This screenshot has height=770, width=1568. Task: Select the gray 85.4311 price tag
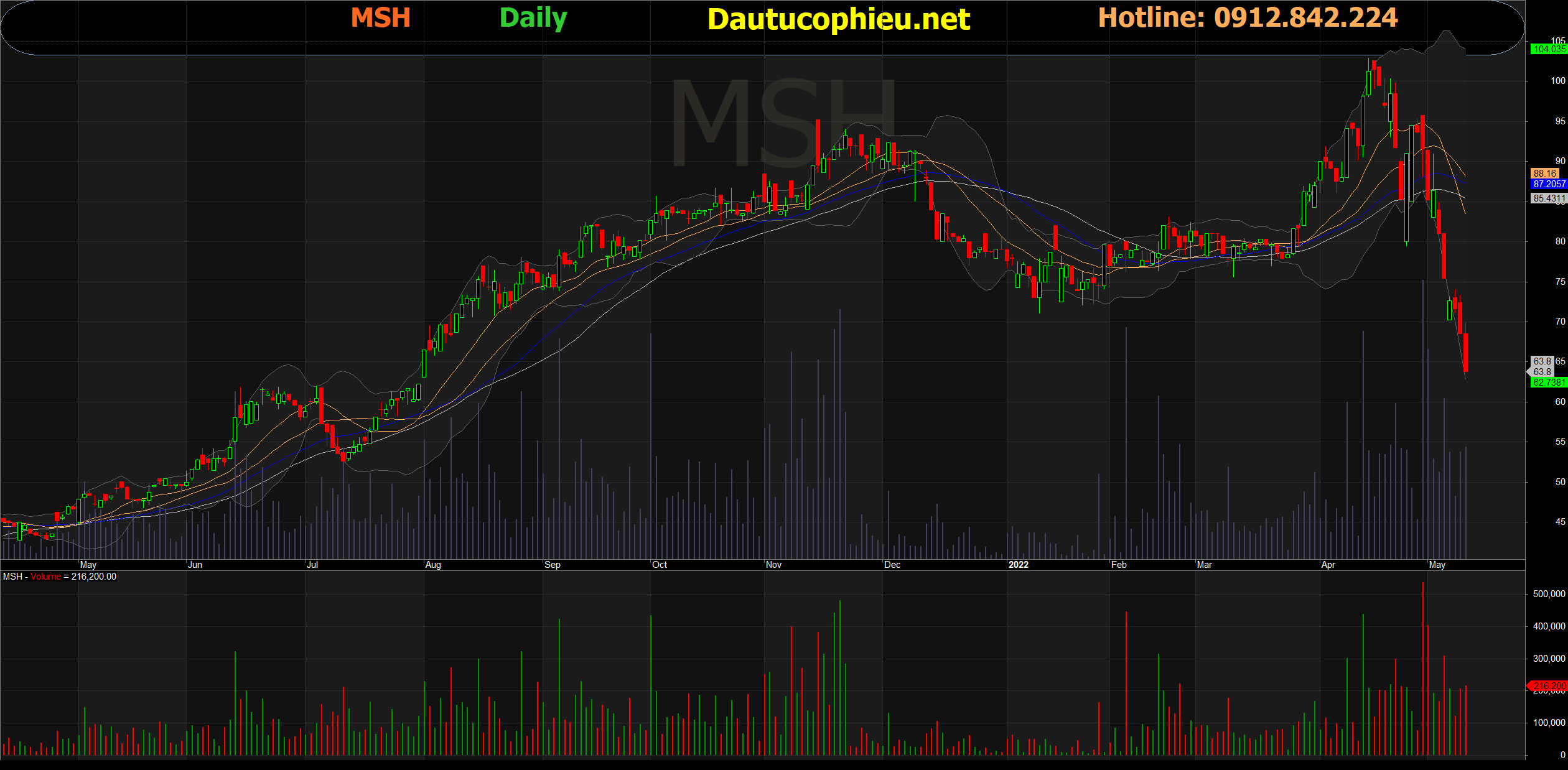tap(1548, 198)
